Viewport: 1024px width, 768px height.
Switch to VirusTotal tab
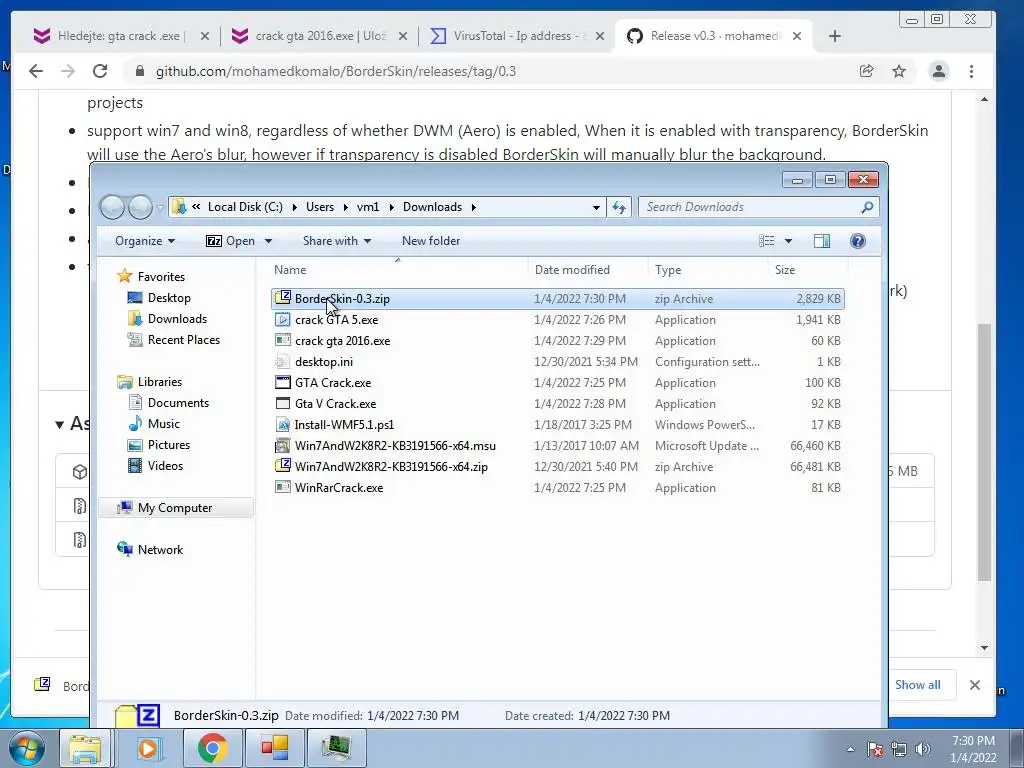(518, 36)
